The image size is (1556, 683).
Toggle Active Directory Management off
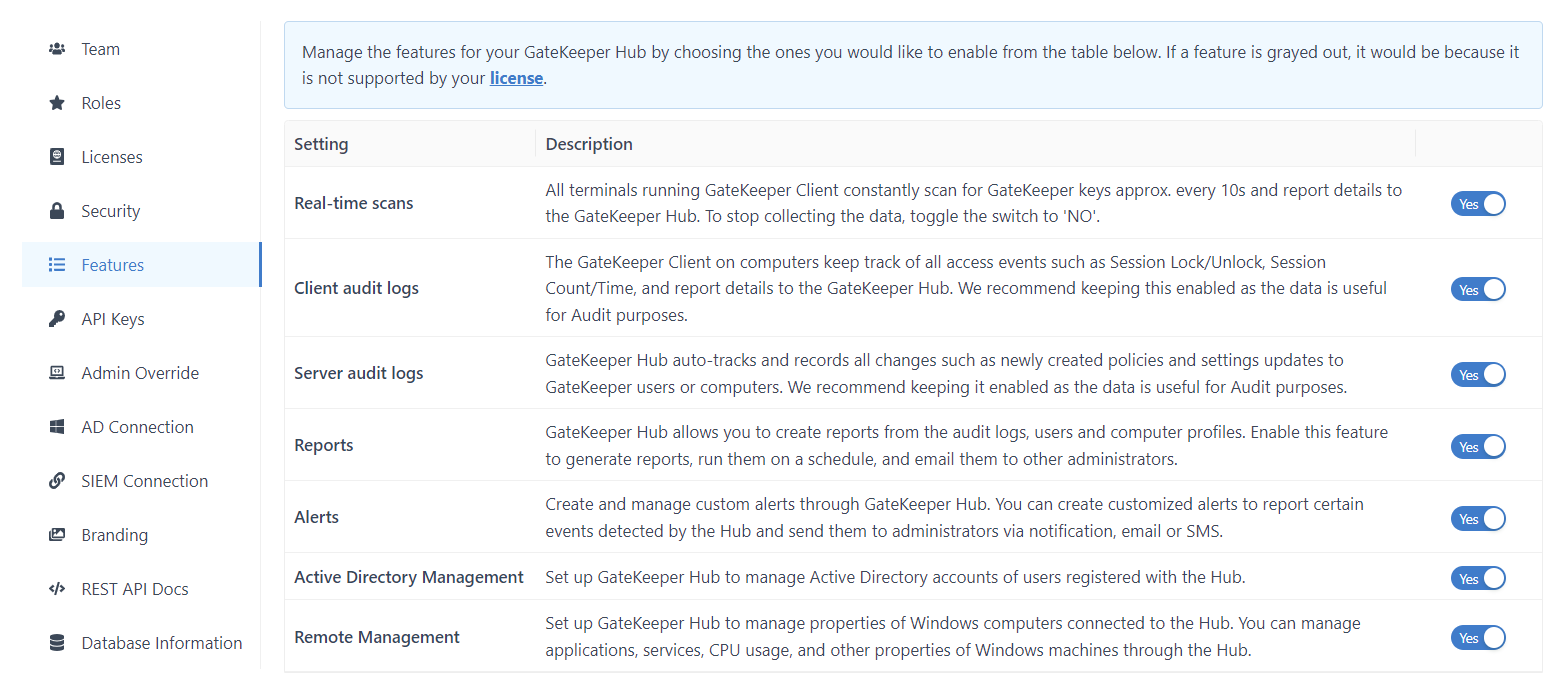tap(1477, 578)
